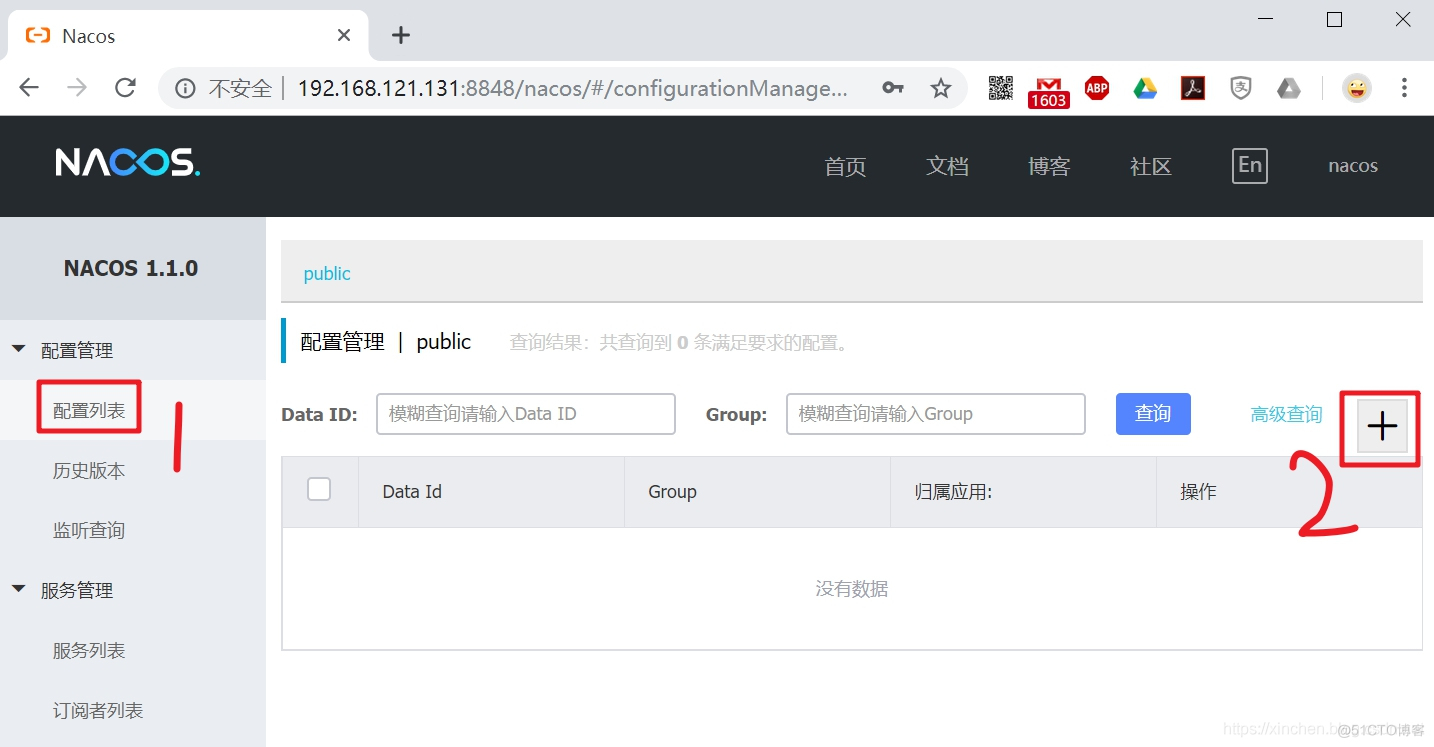Open the nacos user menu

tap(1353, 166)
